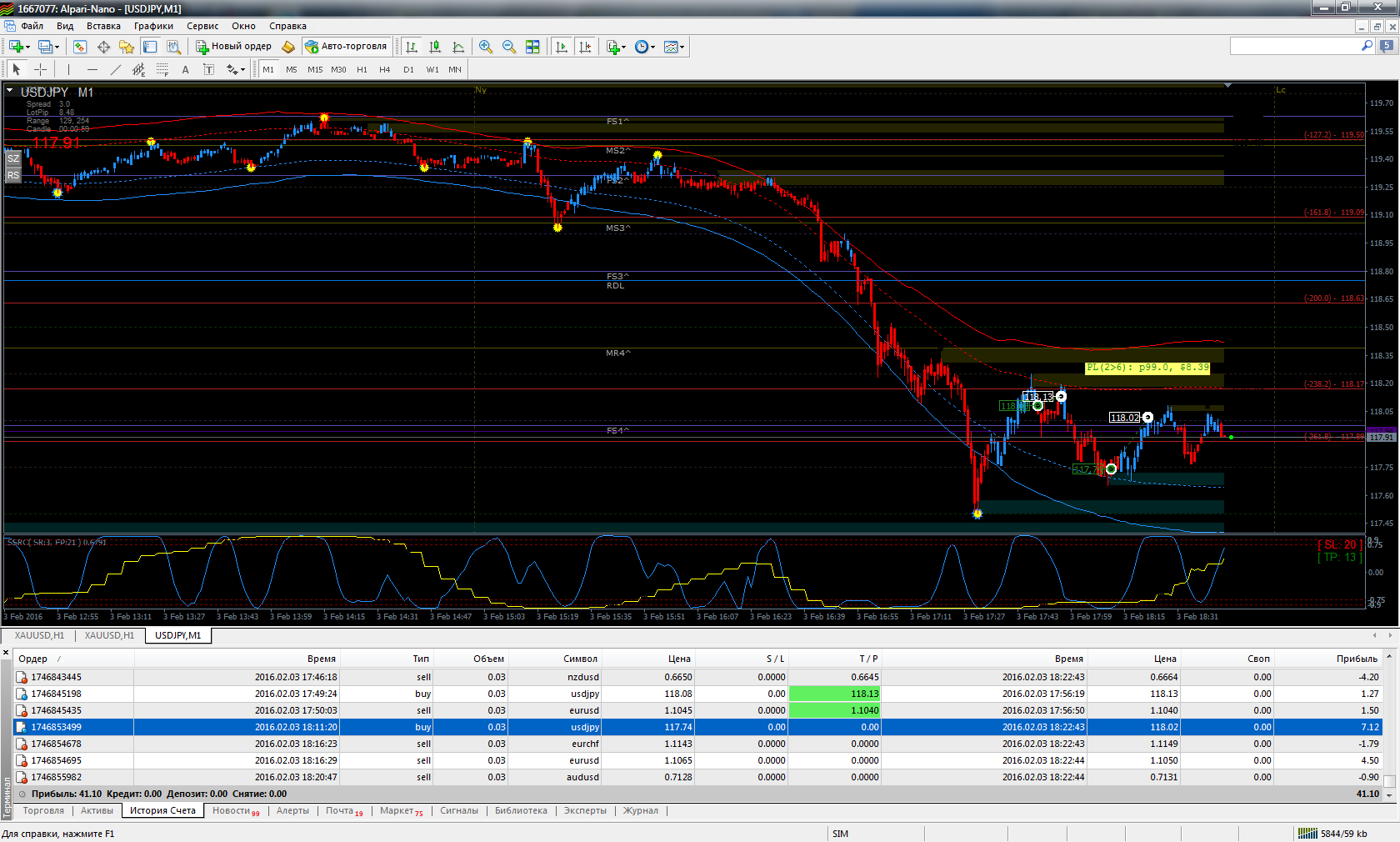Screen dimensions: 1400x842
Task: Click the toolbar search input field
Action: pyautogui.click(x=1296, y=46)
